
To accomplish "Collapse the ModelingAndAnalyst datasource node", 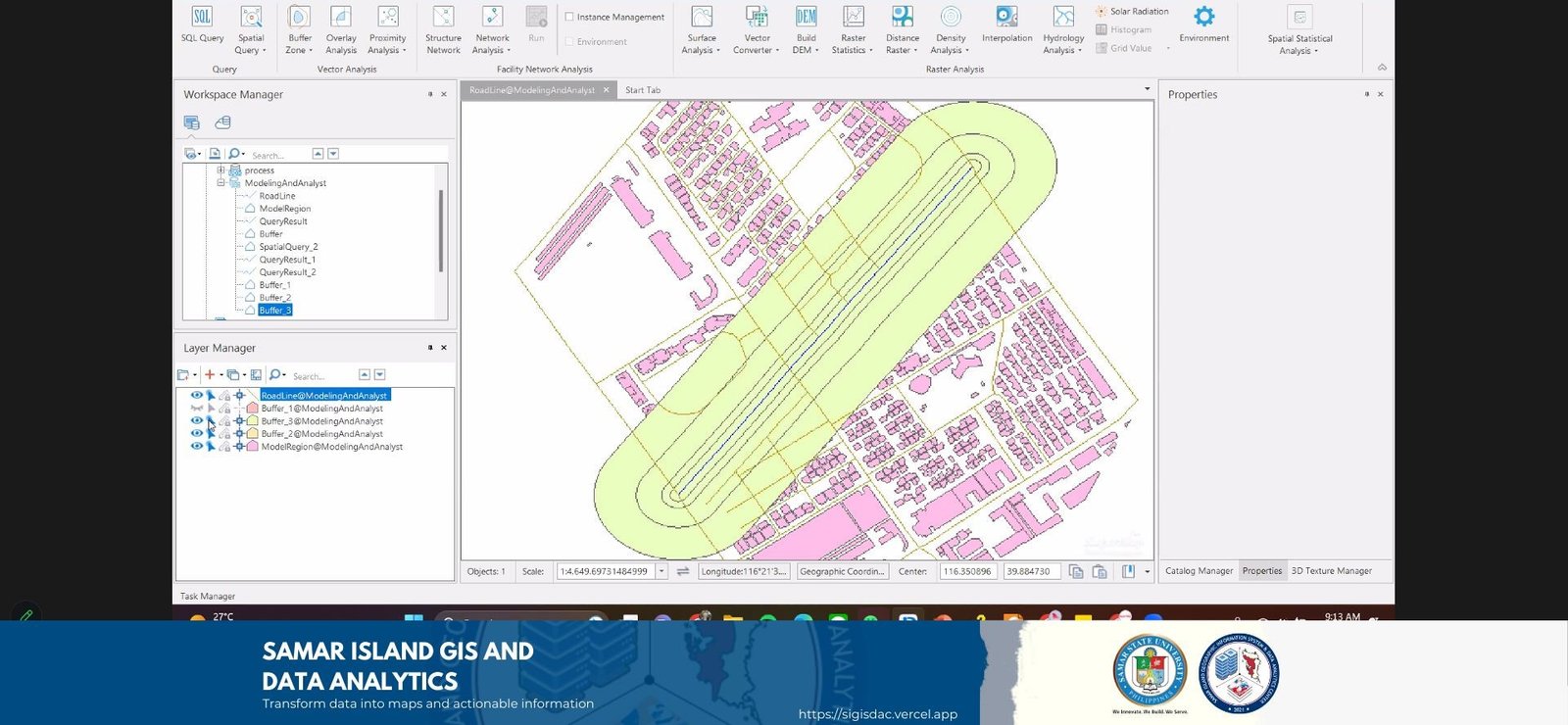I will (x=221, y=182).
